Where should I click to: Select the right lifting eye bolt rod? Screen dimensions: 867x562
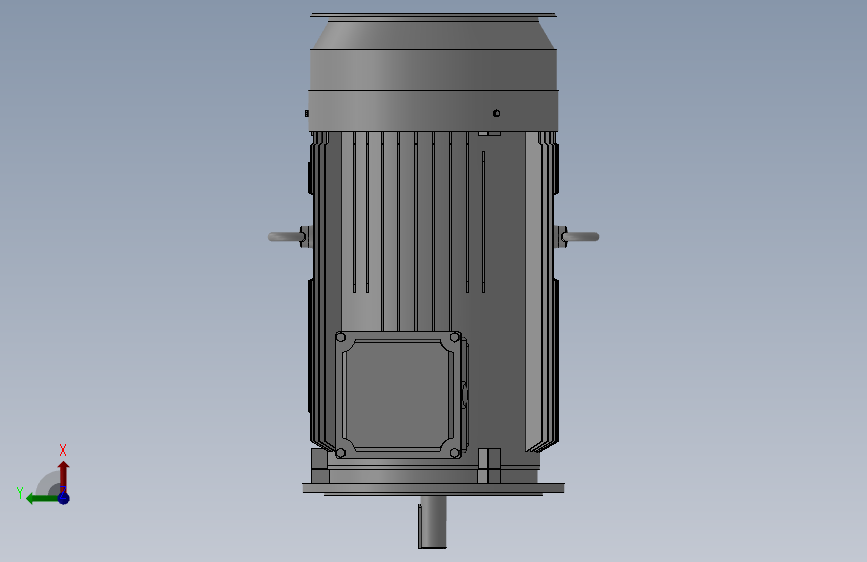pyautogui.click(x=581, y=237)
